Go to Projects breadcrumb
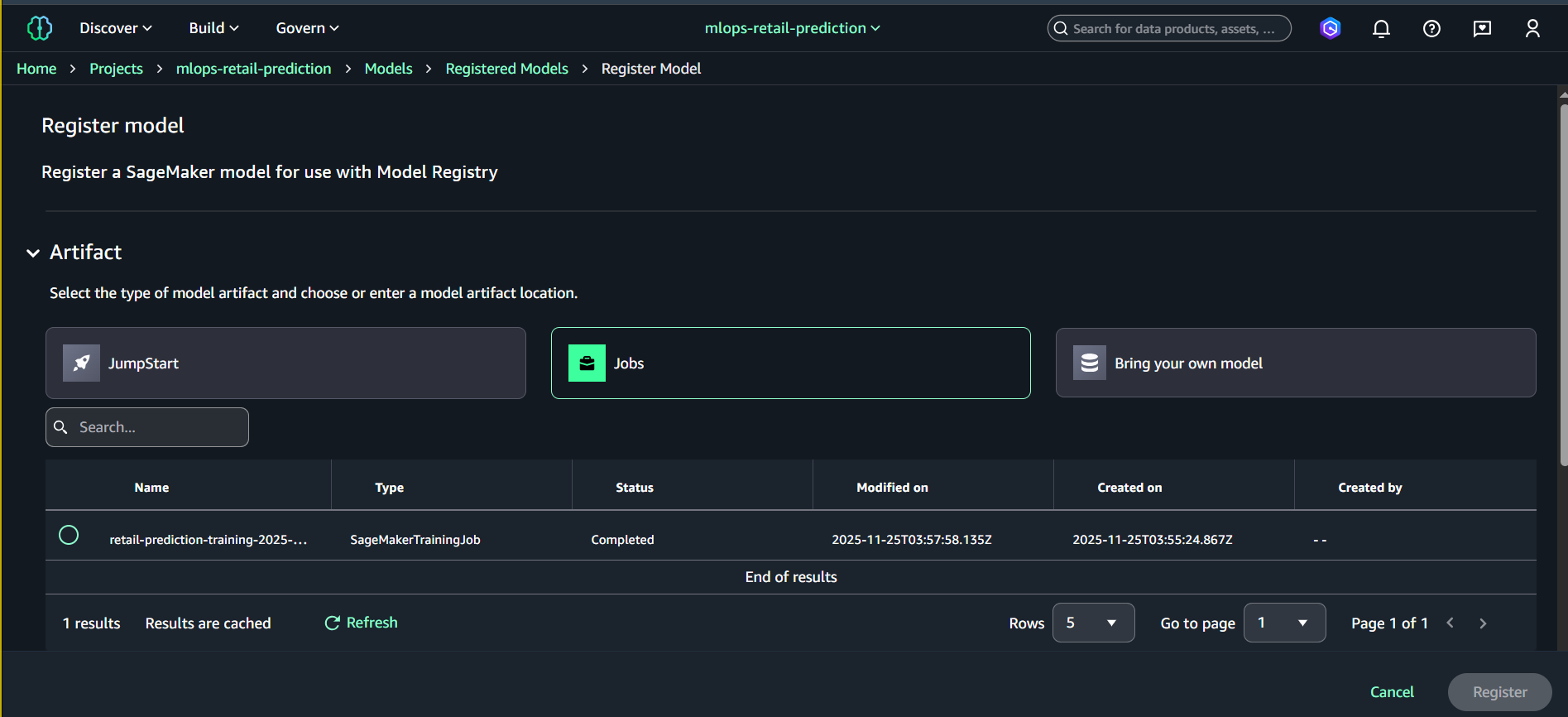Viewport: 1568px width, 717px height. 116,69
